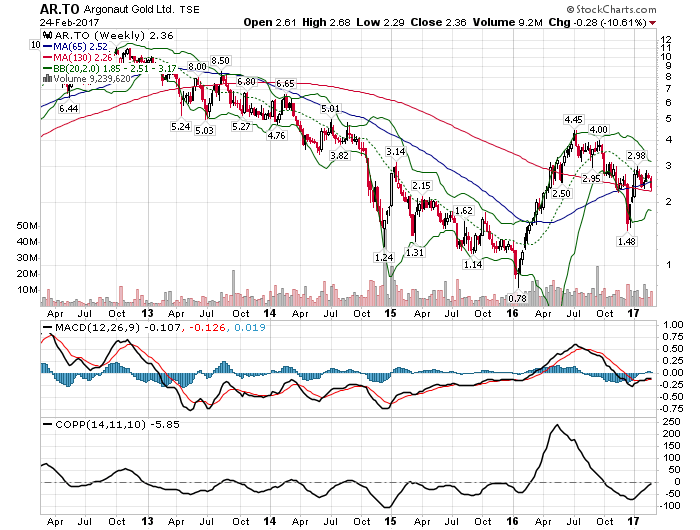Click the MACD signal value -0.126
700x530 pixels.
click(208, 327)
